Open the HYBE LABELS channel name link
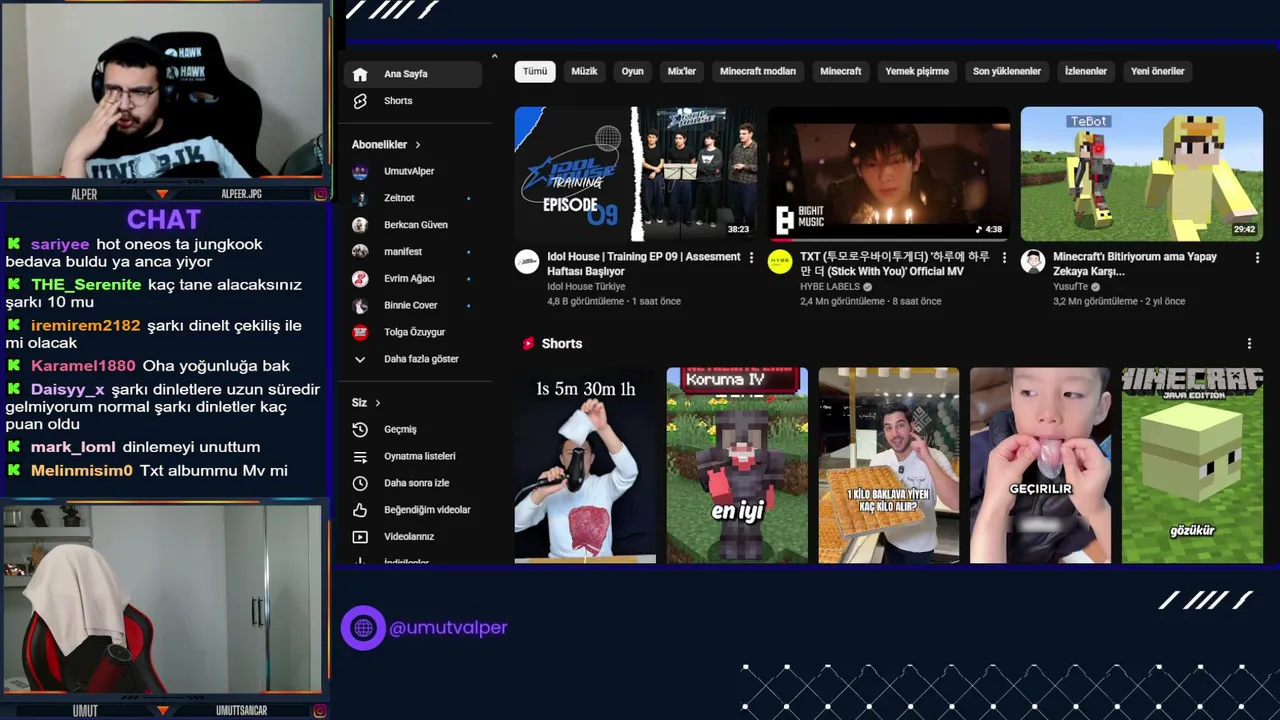 [x=830, y=287]
